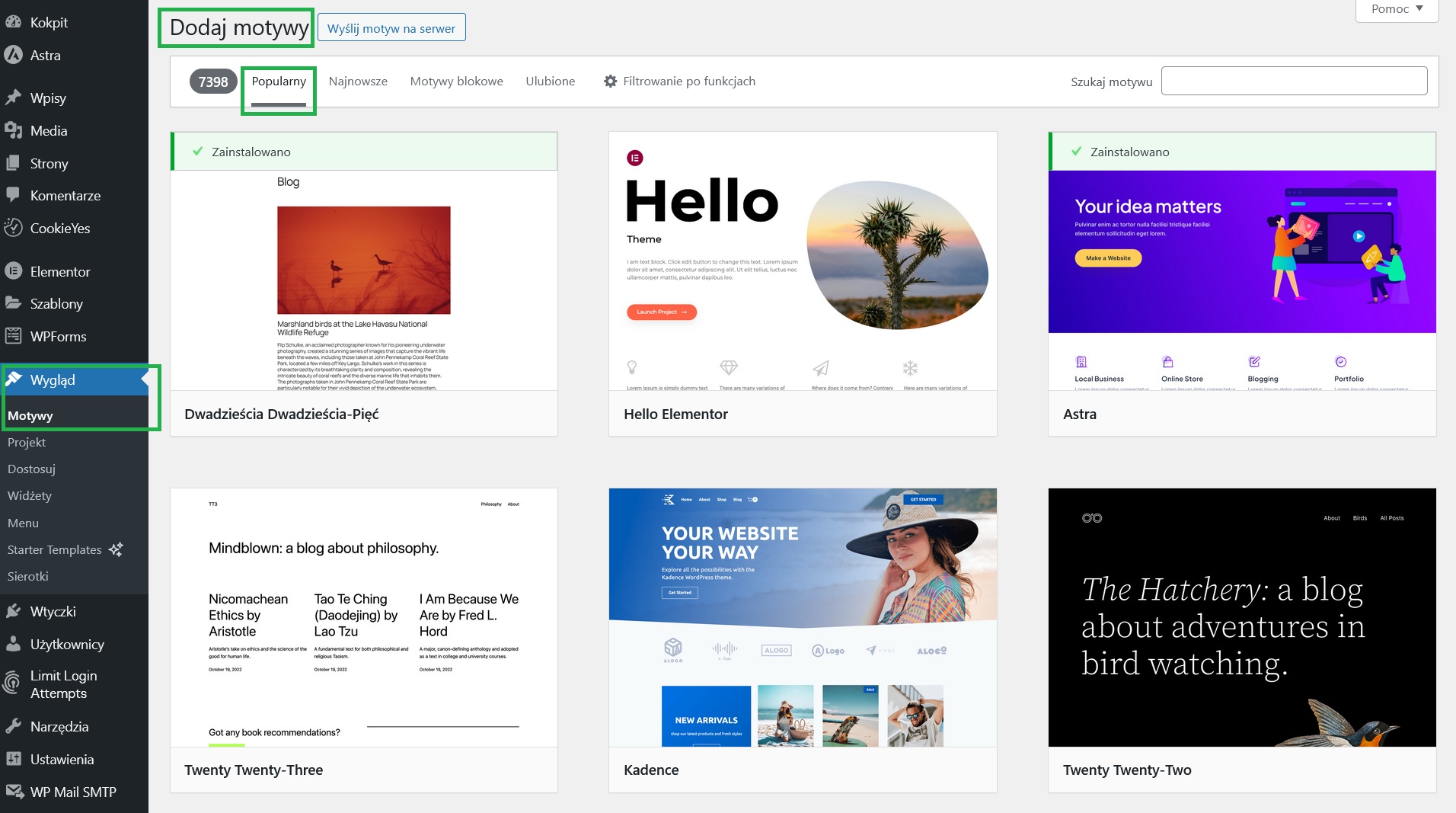The height and width of the screenshot is (813, 1456).
Task: Open the Sierotki submenu item
Action: [28, 577]
